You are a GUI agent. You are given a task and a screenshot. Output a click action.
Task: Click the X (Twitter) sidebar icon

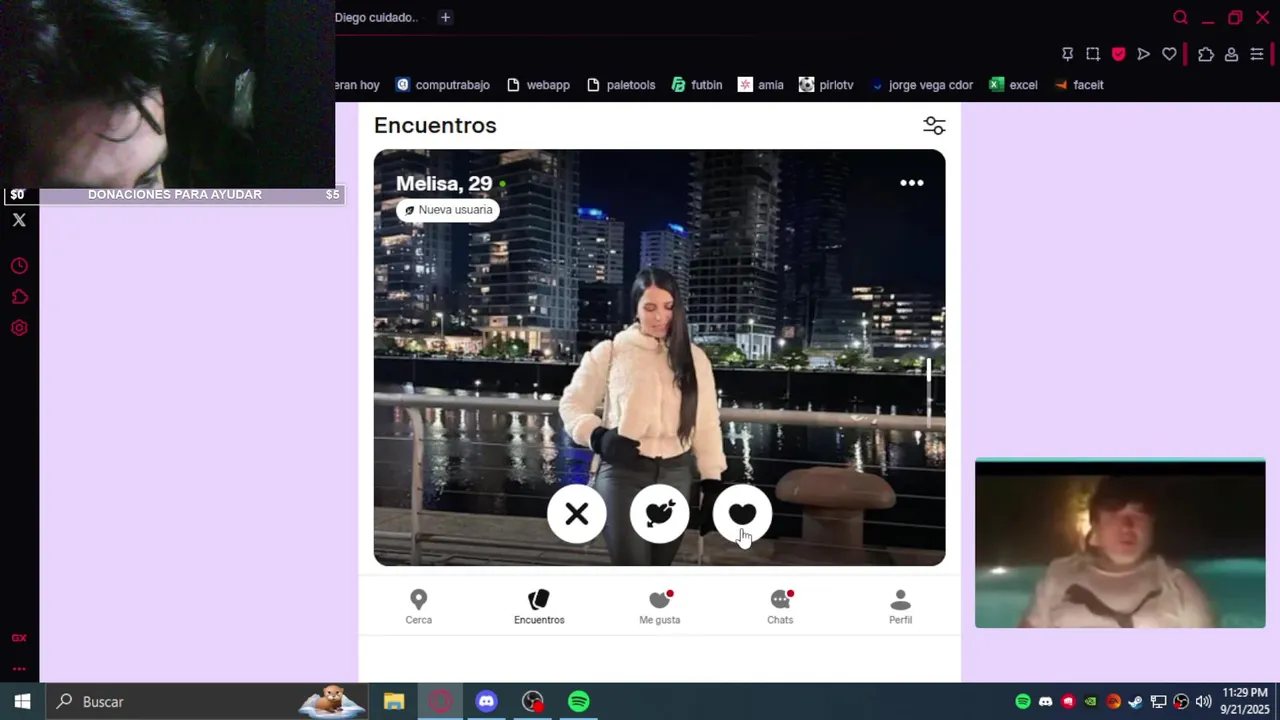pos(19,220)
